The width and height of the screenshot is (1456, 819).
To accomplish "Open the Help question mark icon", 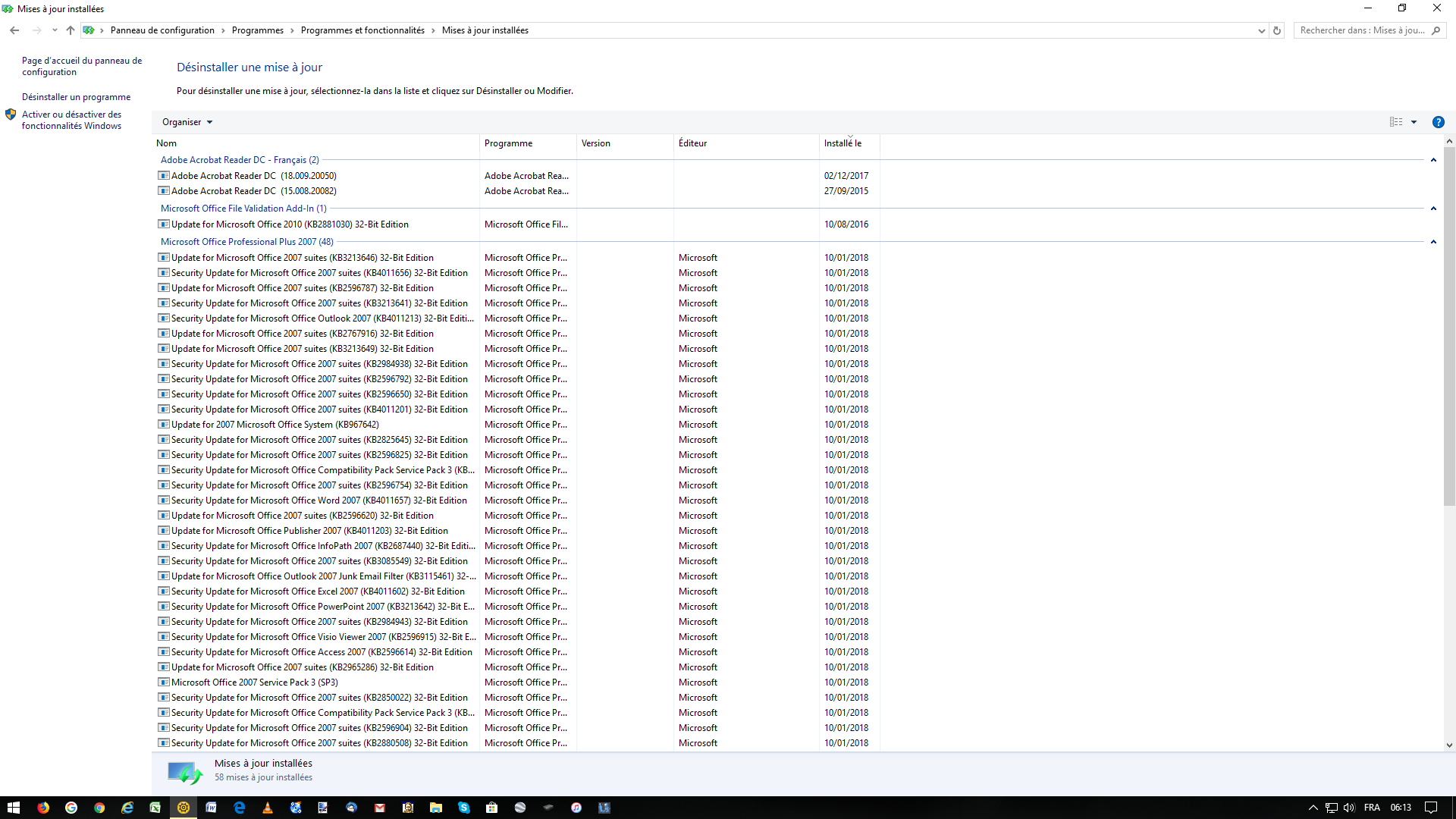I will tap(1438, 122).
